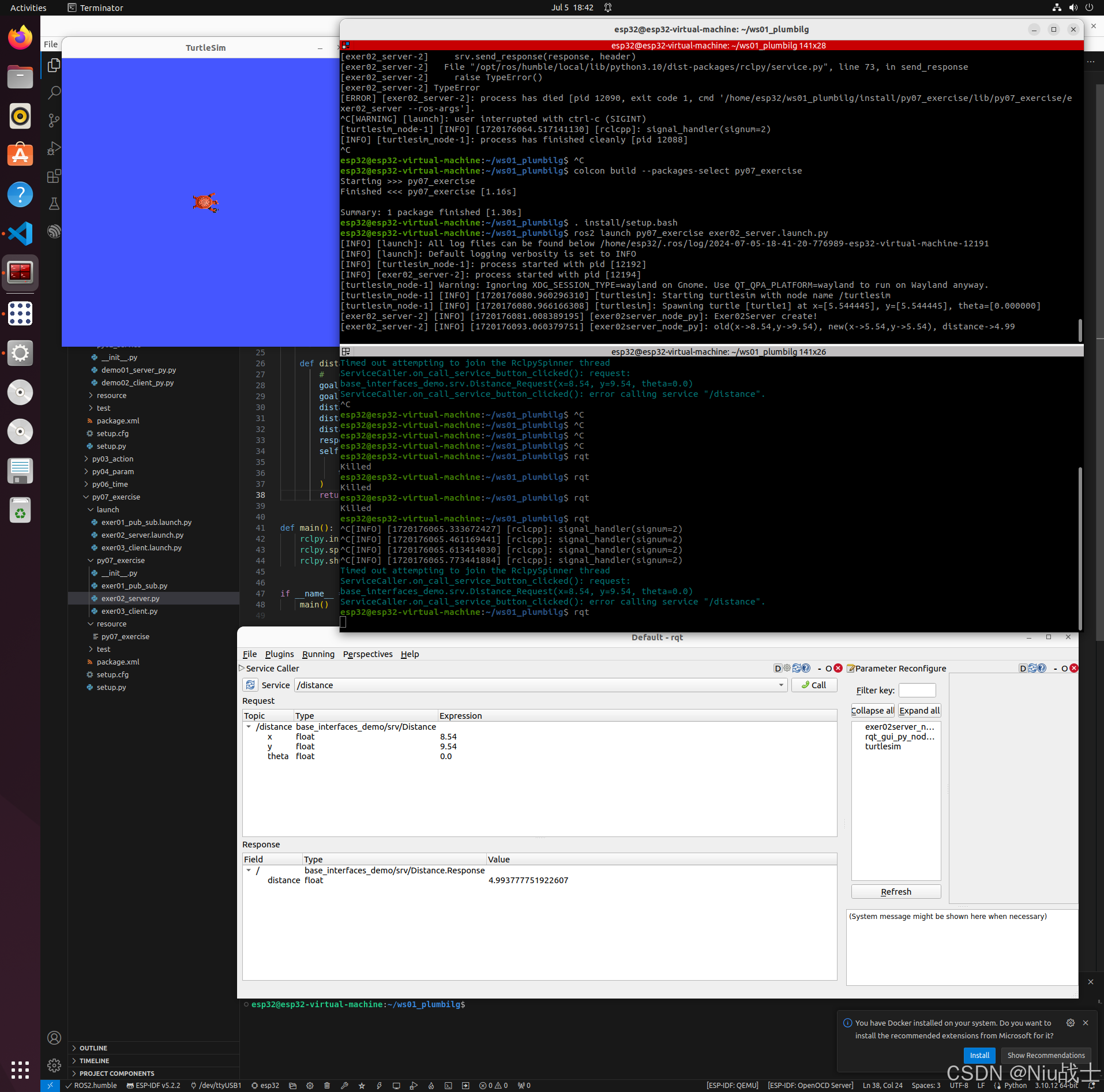This screenshot has height=1092, width=1104.
Task: Collapse the /distance request tree row
Action: pyautogui.click(x=249, y=727)
